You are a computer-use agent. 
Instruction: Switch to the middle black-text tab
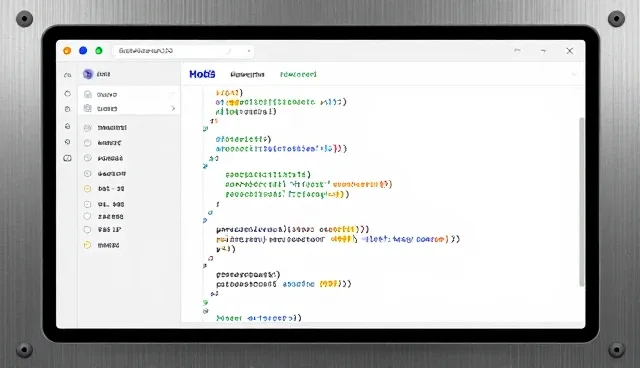click(247, 75)
